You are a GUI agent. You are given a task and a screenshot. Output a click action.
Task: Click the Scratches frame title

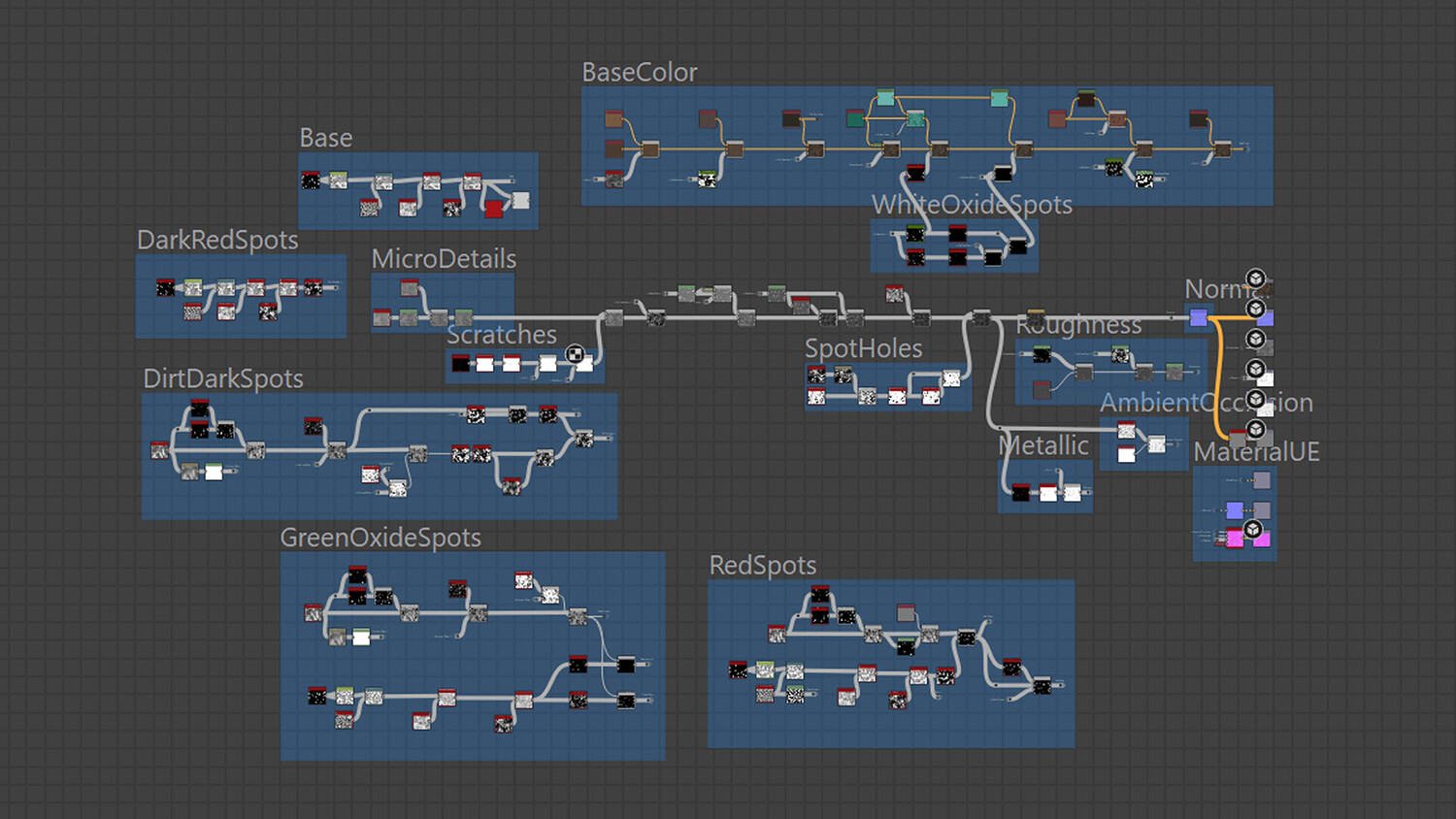pos(502,335)
